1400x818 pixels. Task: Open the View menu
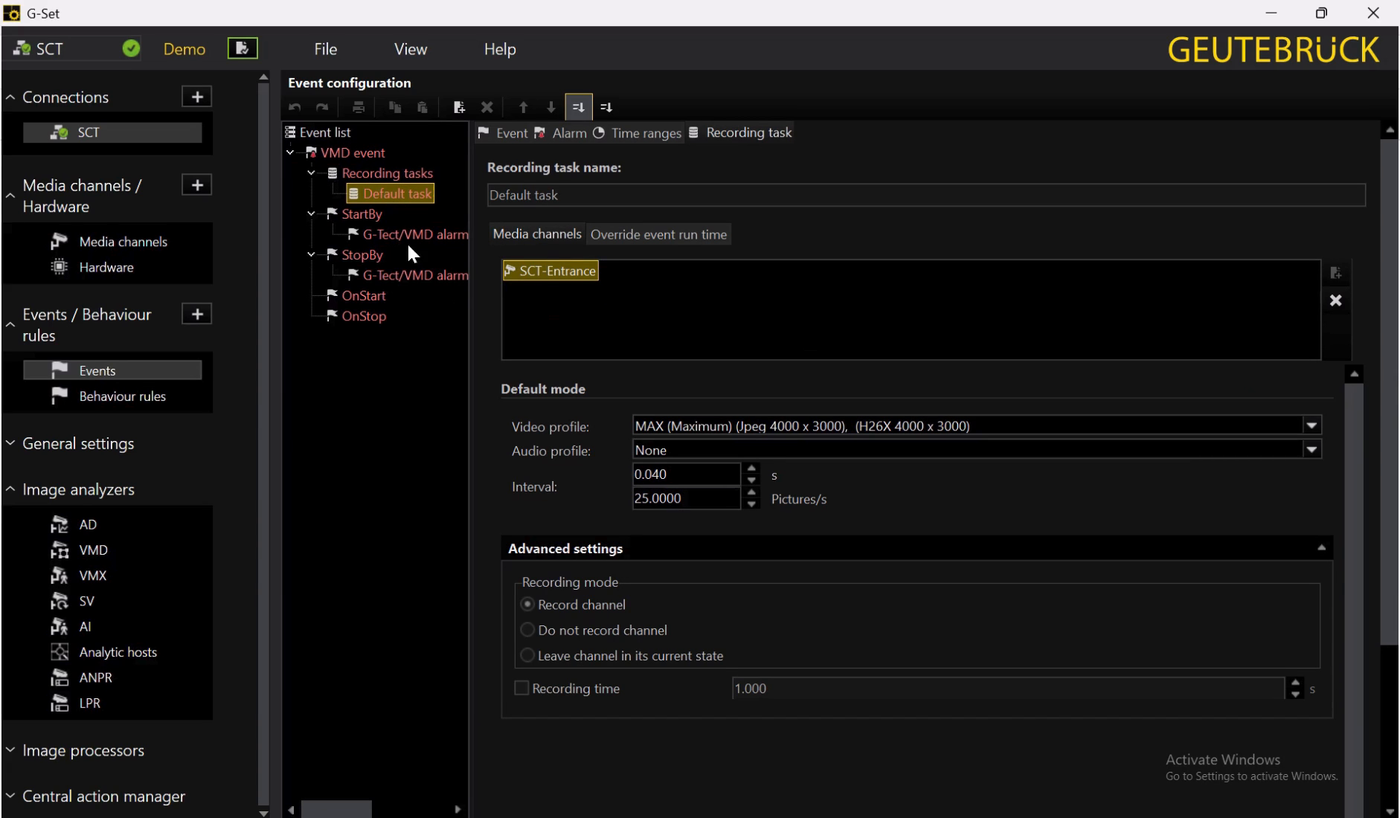[x=410, y=49]
